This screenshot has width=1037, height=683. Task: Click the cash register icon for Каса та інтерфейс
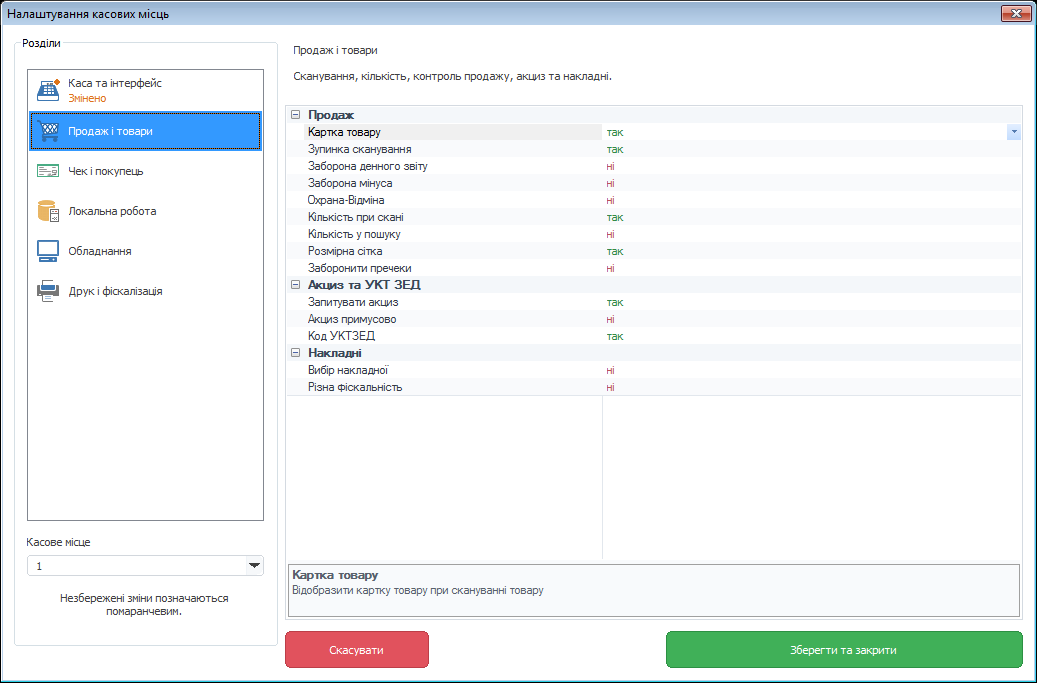pyautogui.click(x=48, y=89)
